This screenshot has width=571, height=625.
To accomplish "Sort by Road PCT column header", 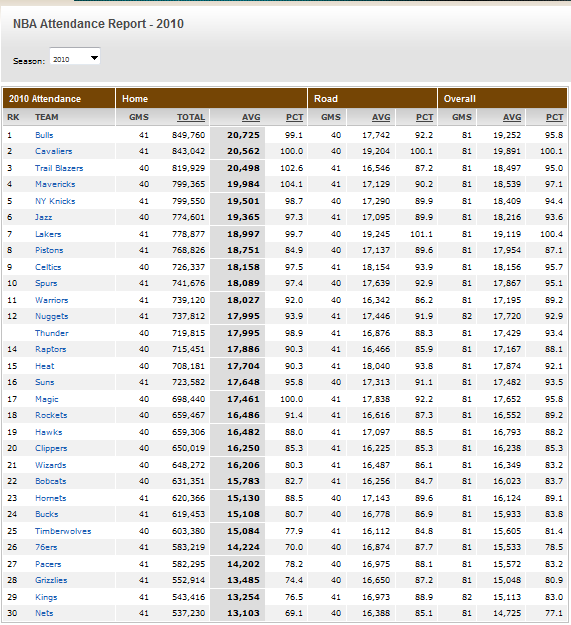I will (x=424, y=117).
